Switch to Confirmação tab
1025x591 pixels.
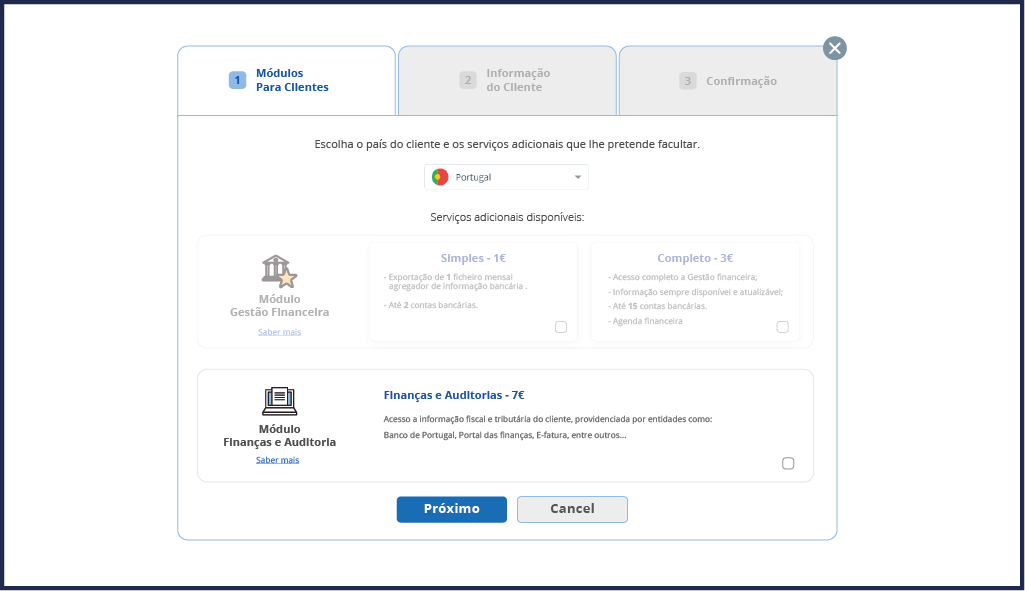click(x=728, y=80)
